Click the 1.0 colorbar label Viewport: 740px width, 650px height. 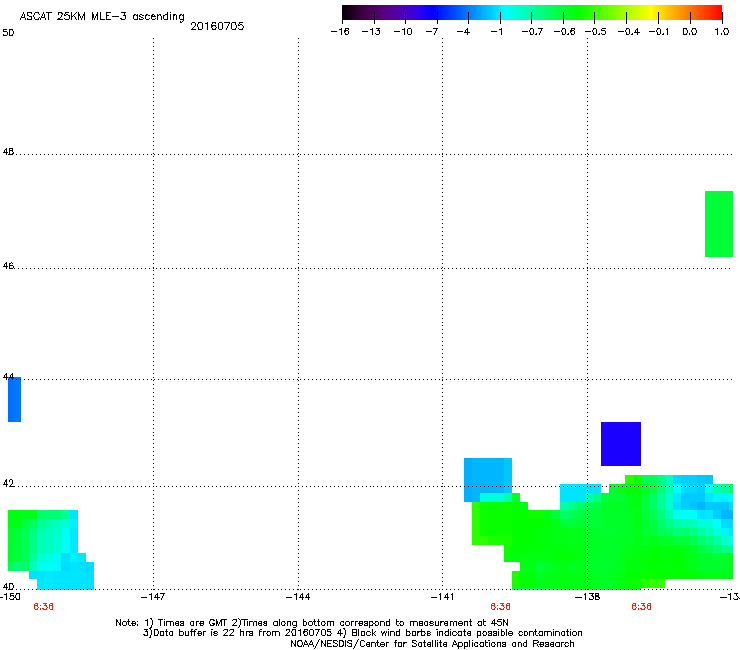tap(722, 32)
